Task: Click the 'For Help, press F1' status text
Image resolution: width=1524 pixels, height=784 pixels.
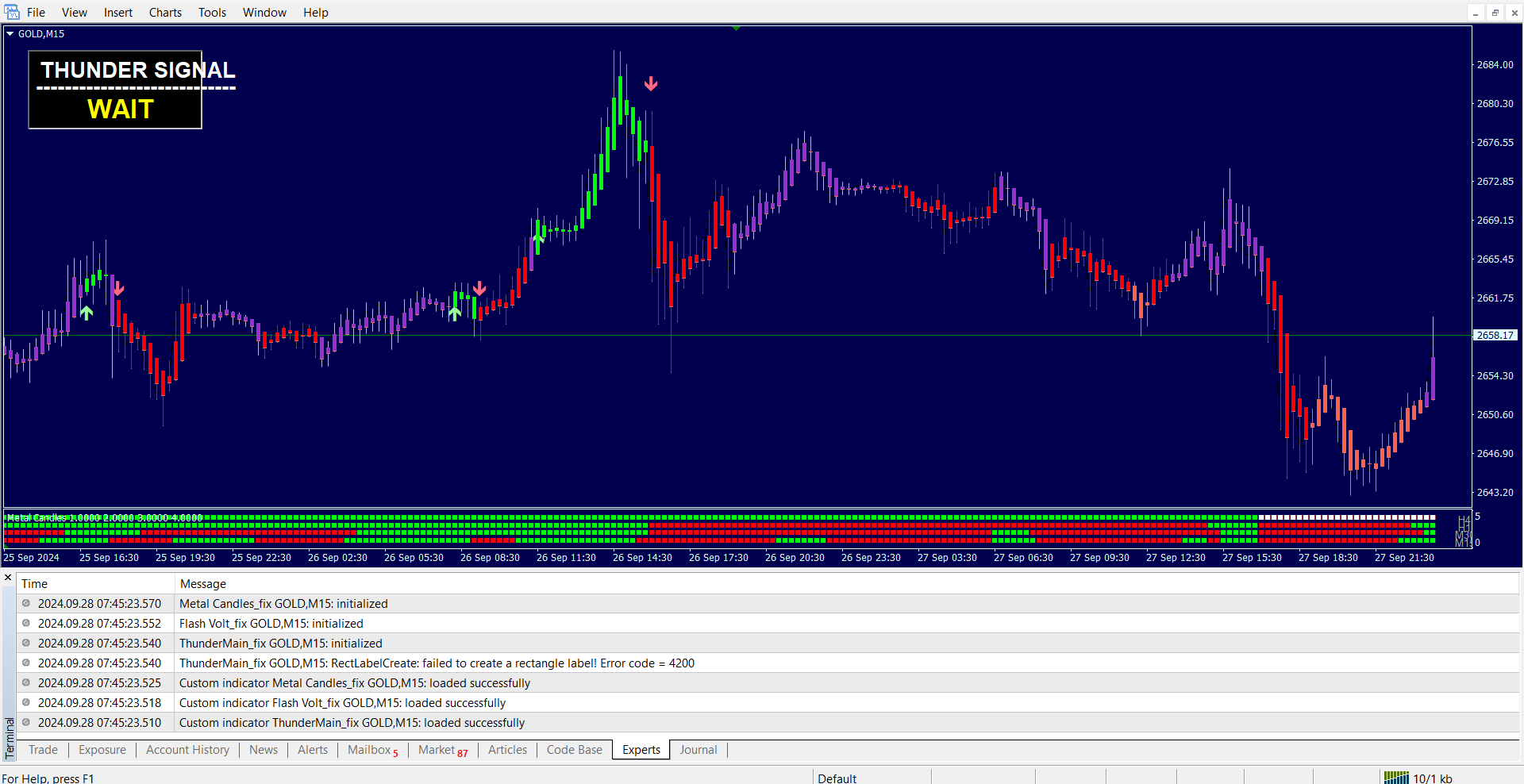Action: [48, 778]
